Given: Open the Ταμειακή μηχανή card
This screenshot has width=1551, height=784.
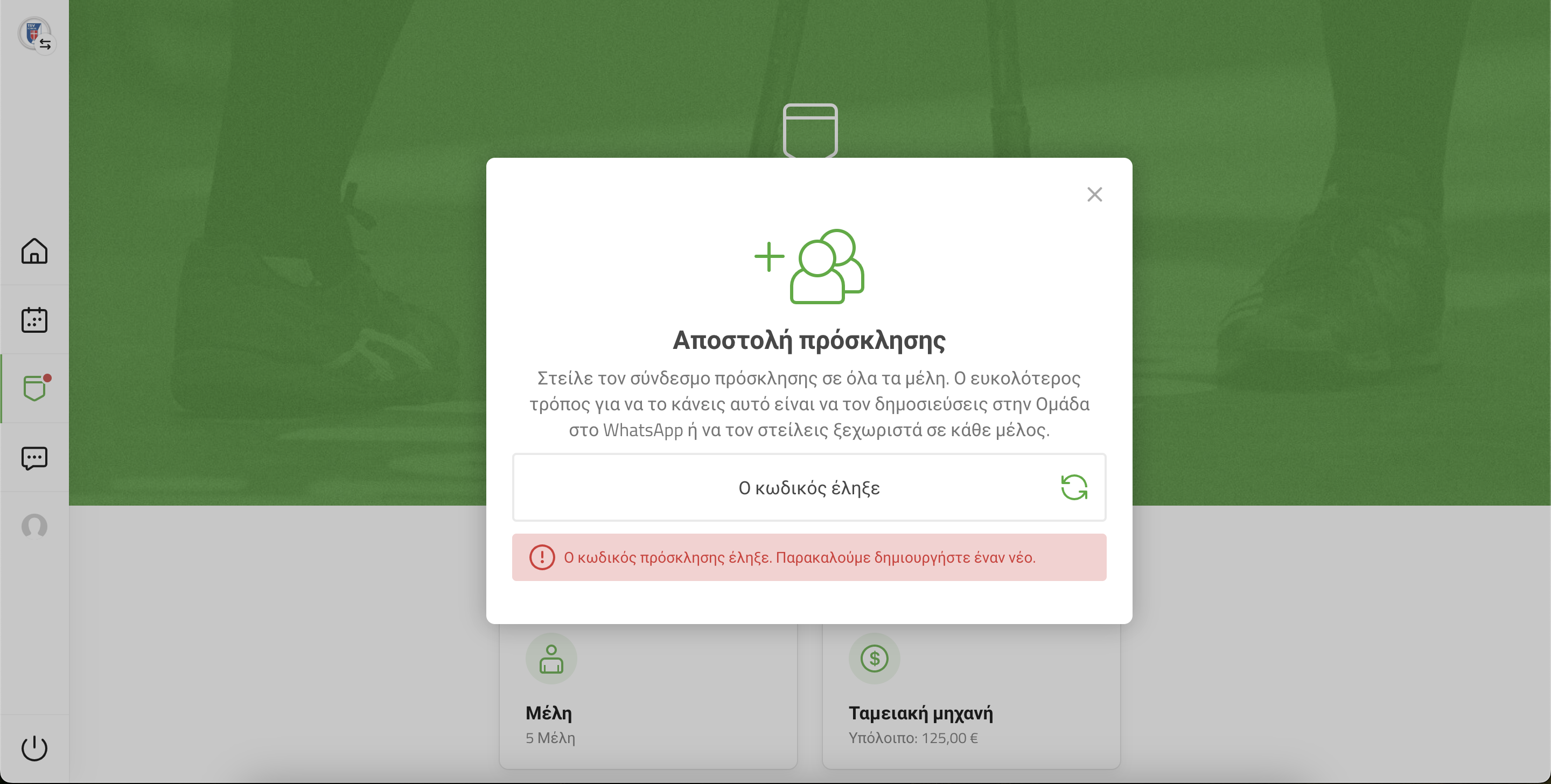Looking at the screenshot, I should (971, 696).
